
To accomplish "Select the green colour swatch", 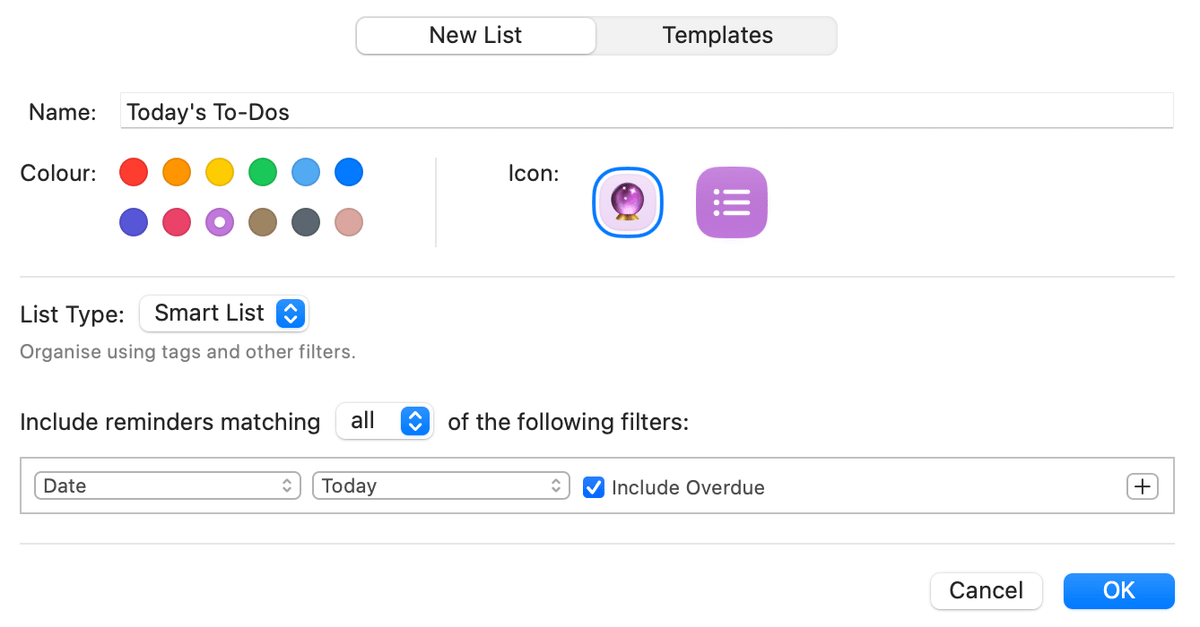I will [x=263, y=172].
